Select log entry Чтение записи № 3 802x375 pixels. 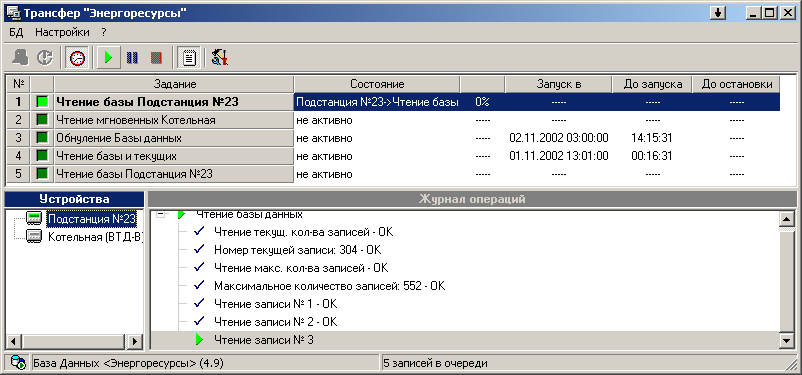pyautogui.click(x=264, y=340)
